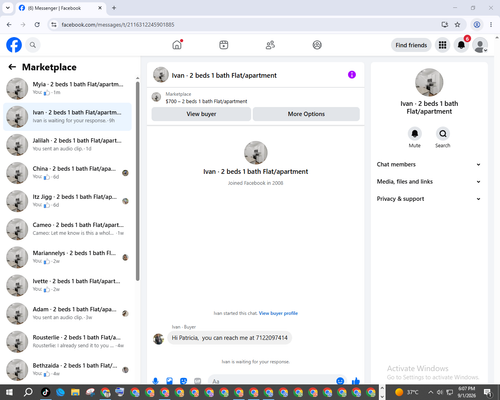This screenshot has width=500, height=400.
Task: Click the browser address bar URL
Action: click(x=118, y=25)
